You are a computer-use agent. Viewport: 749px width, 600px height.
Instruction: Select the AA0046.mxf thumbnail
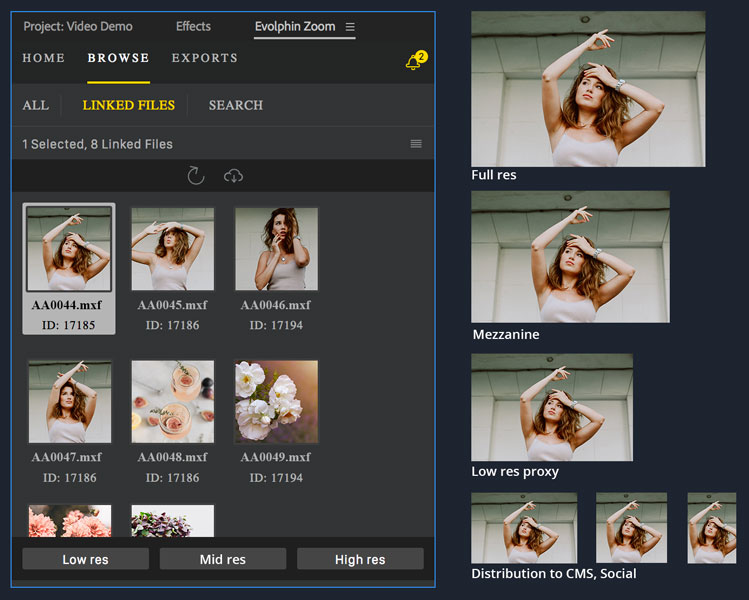277,249
